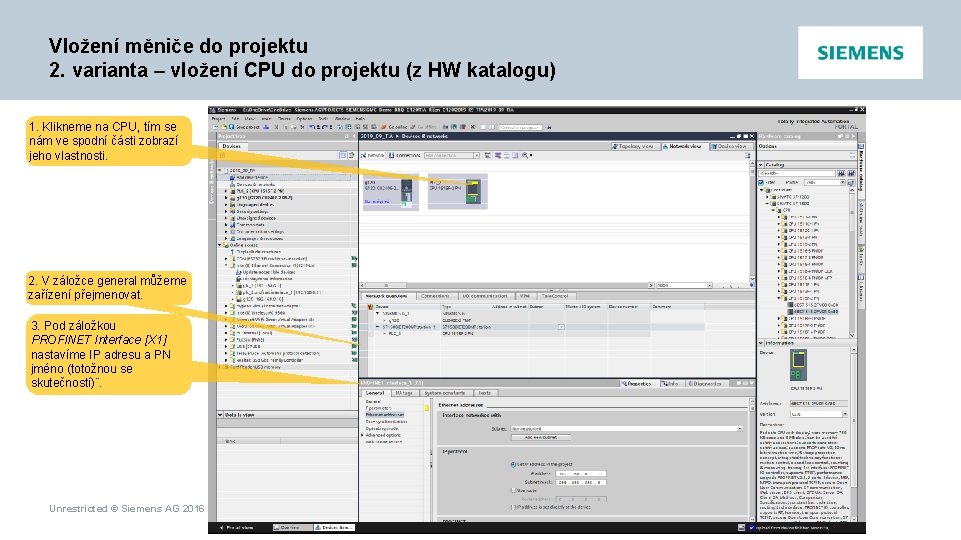Select 'Set IP address in the project' radio
The height and width of the screenshot is (540, 961).
[514, 465]
